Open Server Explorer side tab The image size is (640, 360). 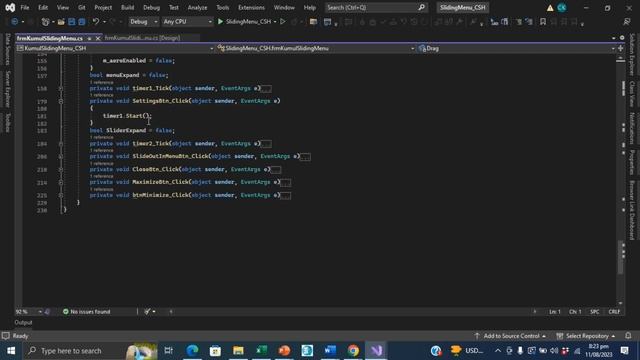coord(7,89)
